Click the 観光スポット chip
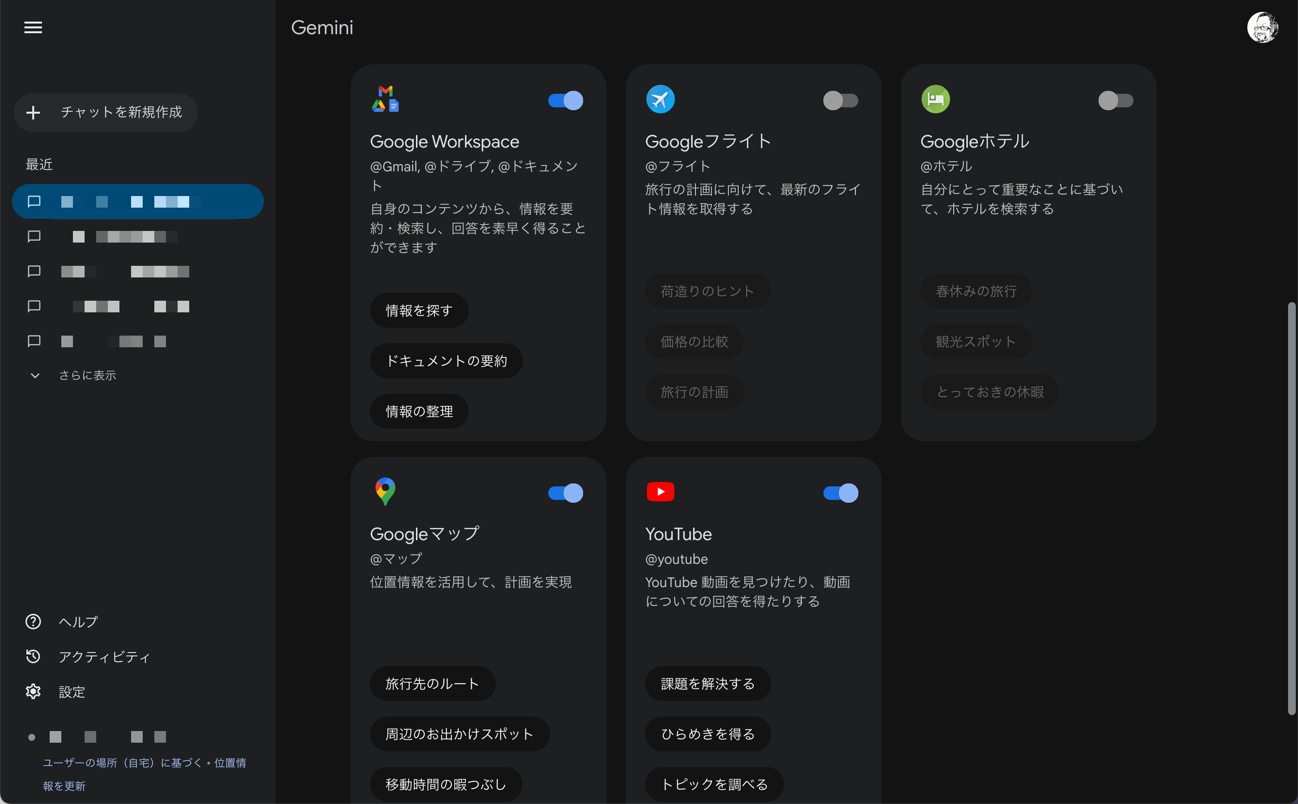Screen dimensions: 1298x804 [x=976, y=342]
